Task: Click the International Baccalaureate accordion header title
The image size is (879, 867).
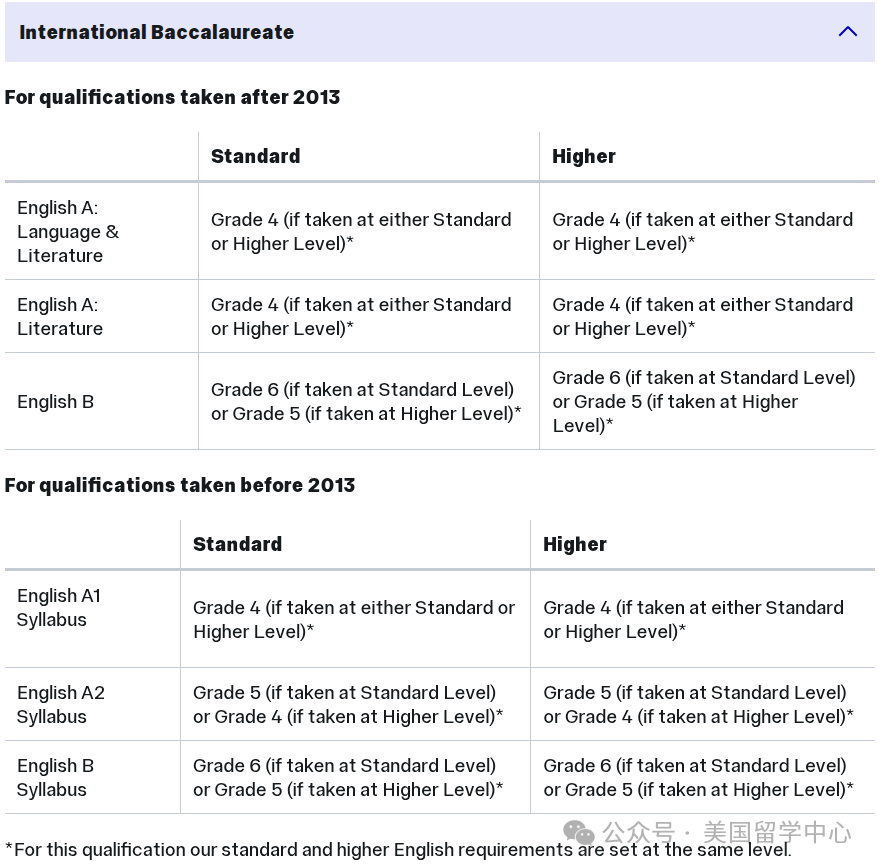Action: point(156,32)
